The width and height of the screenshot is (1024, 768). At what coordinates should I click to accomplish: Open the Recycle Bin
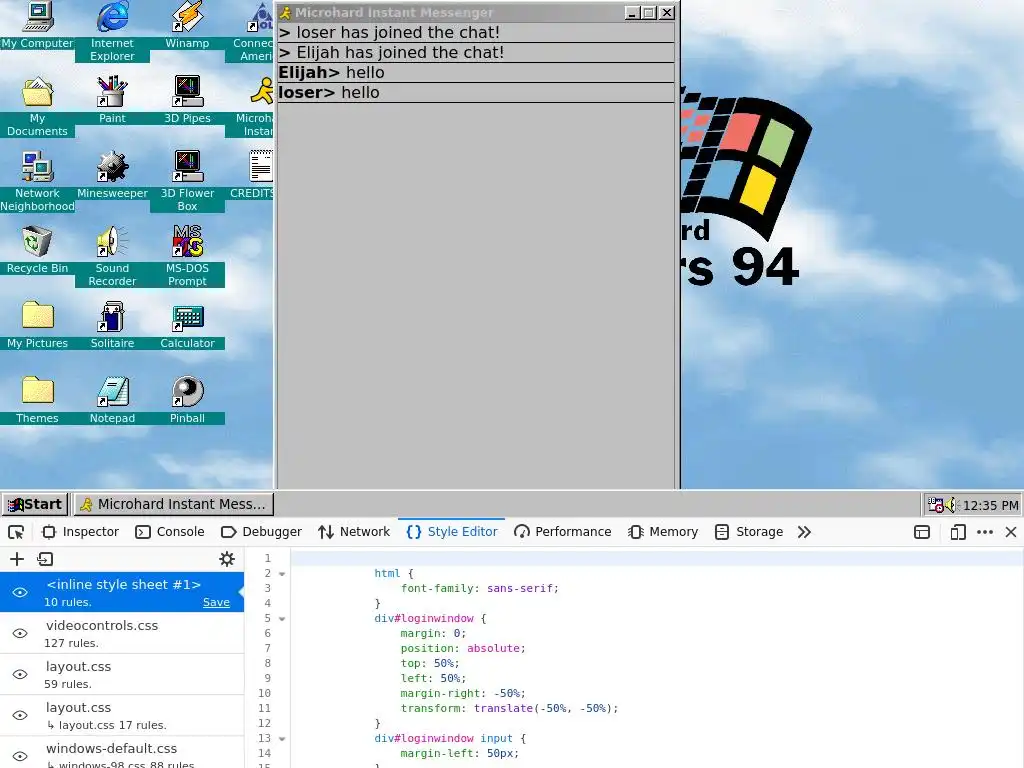click(37, 249)
